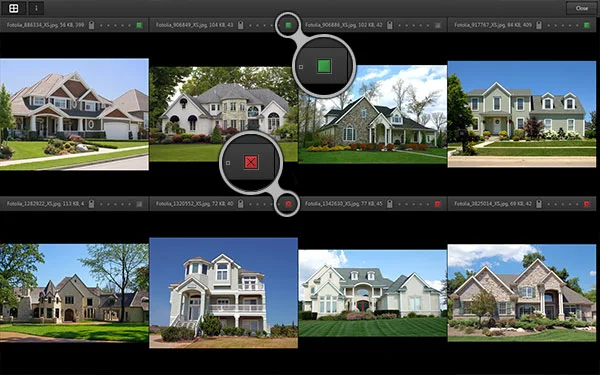Image resolution: width=600 pixels, height=375 pixels.
Task: Toggle the green pick flag on Fotolia_917767_XS.jpg
Action: [x=587, y=25]
